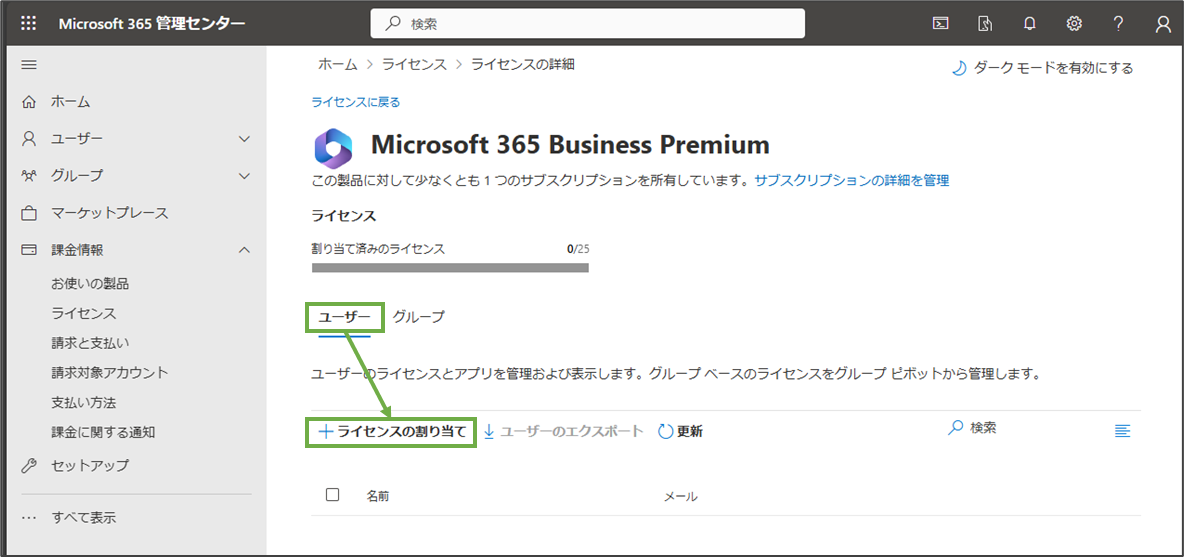Open the account profile icon
The width and height of the screenshot is (1184, 557).
tap(1163, 23)
